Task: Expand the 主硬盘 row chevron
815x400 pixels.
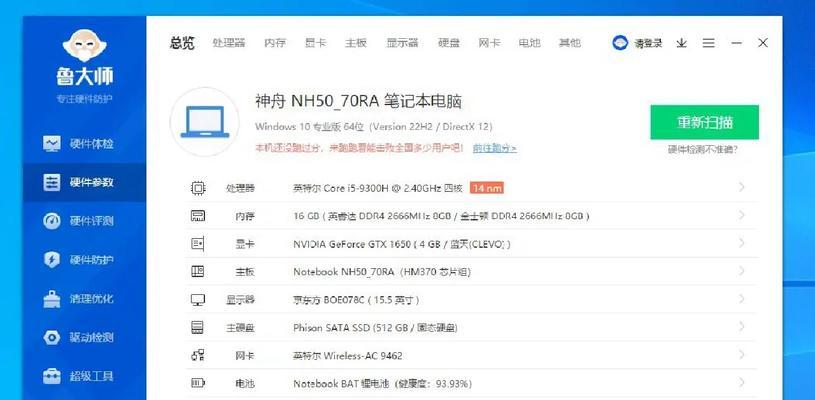Action: [742, 327]
